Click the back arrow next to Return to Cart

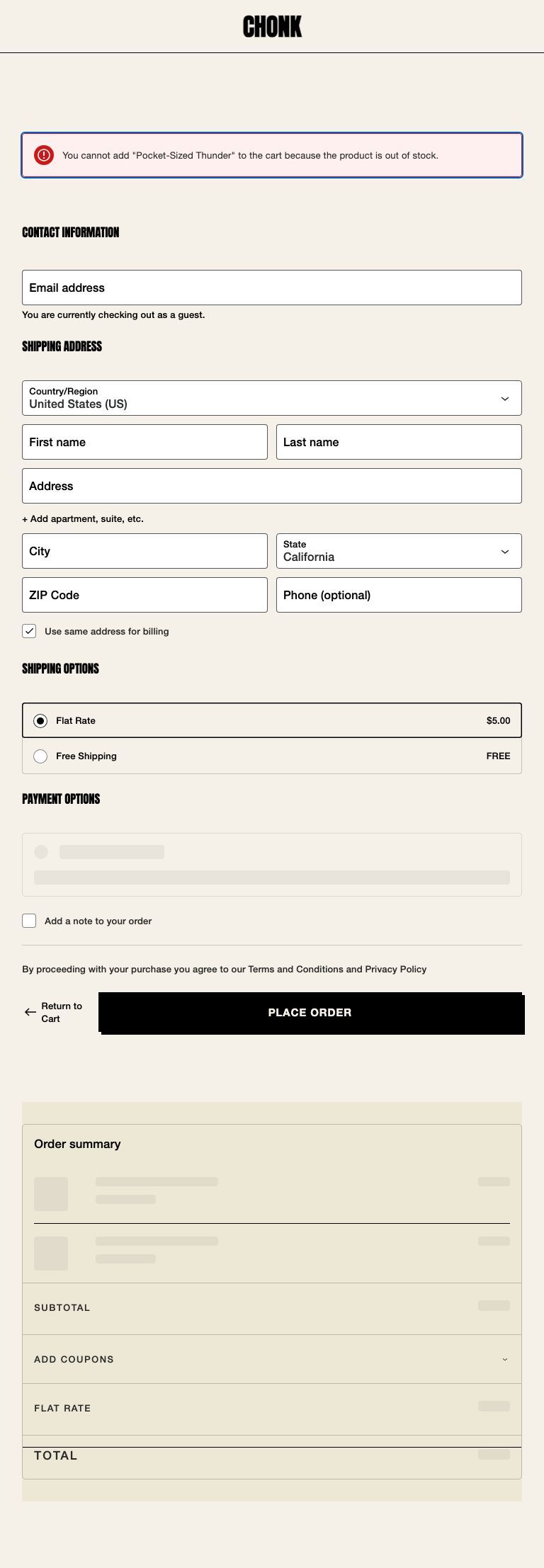pos(30,1013)
